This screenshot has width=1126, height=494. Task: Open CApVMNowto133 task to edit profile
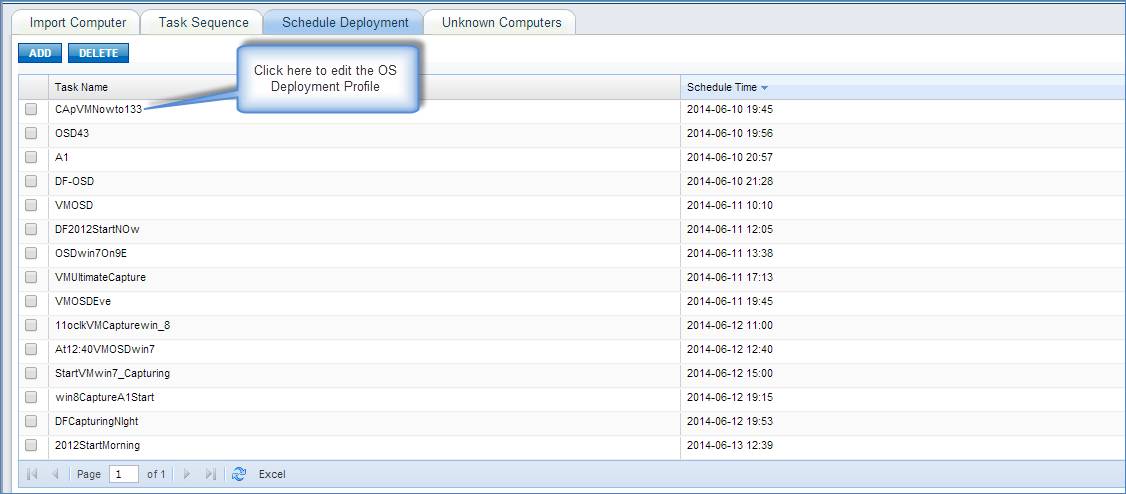98,109
